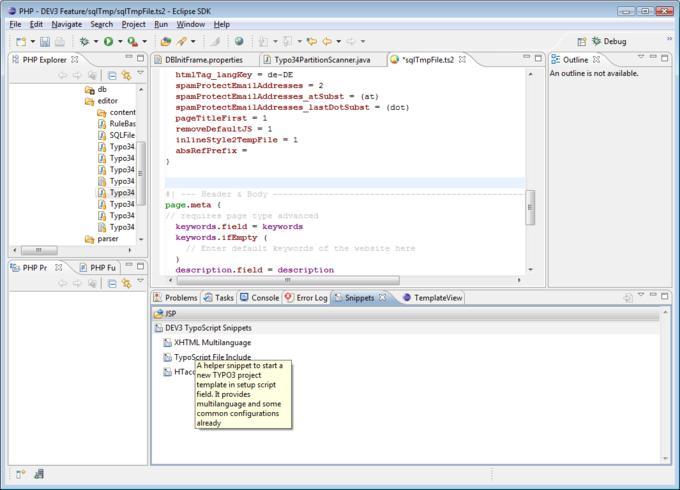The image size is (680, 490).
Task: Open the web browser globe icon
Action: pos(239,42)
